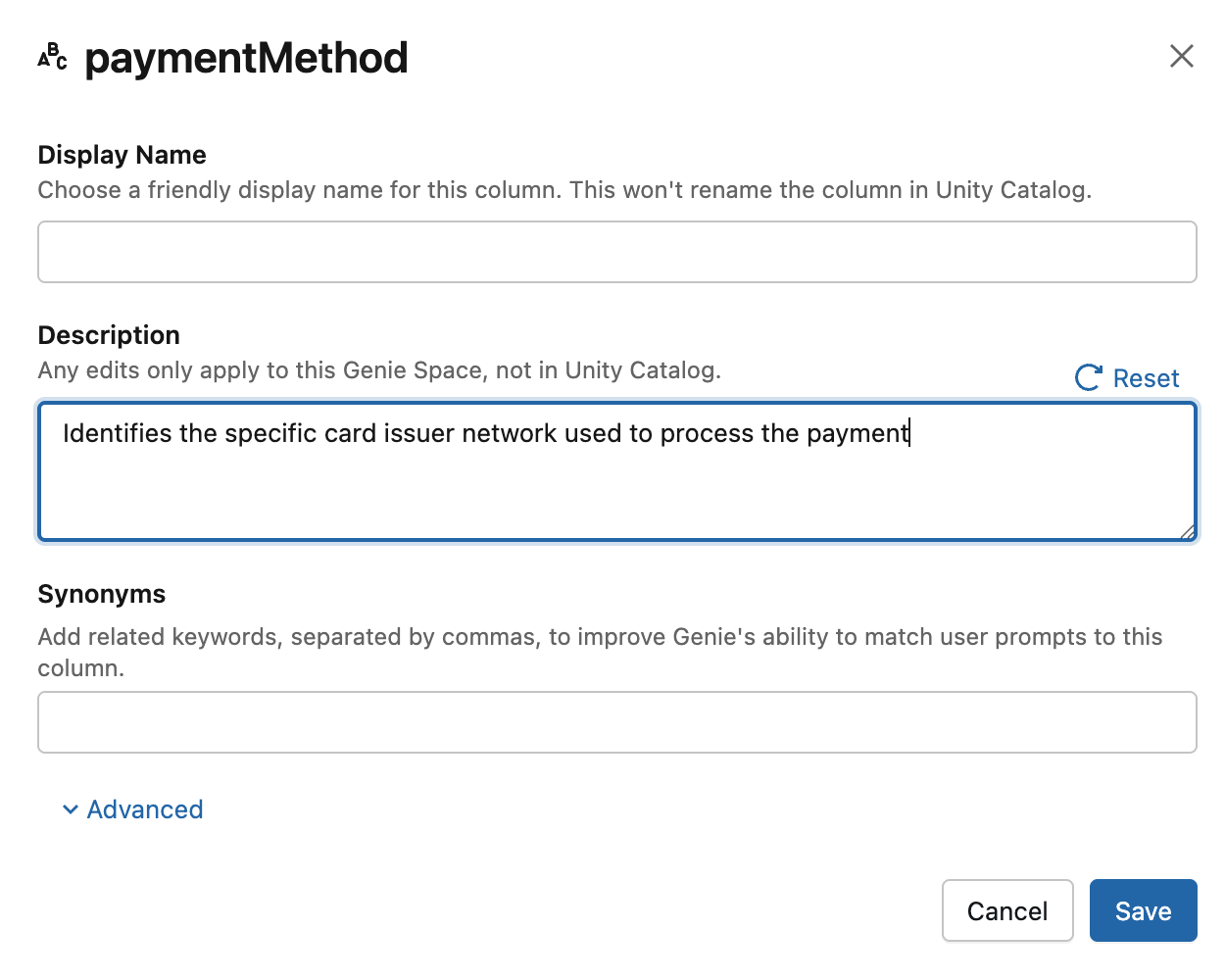1225x980 pixels.
Task: Close the paymentMethod dialog with X
Action: coord(1181,56)
